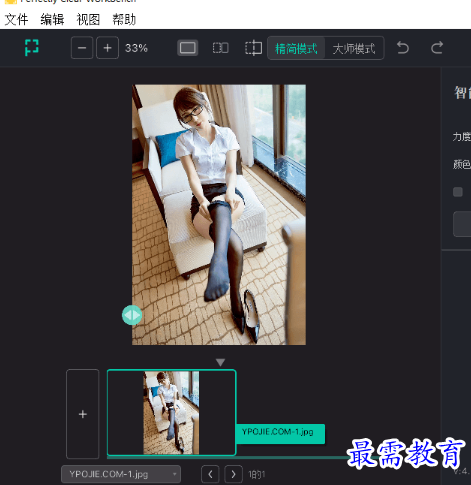Select the YPOJIE.COM-1.jpg thumbnail in the filmstrip
471x485 pixels.
coord(172,413)
